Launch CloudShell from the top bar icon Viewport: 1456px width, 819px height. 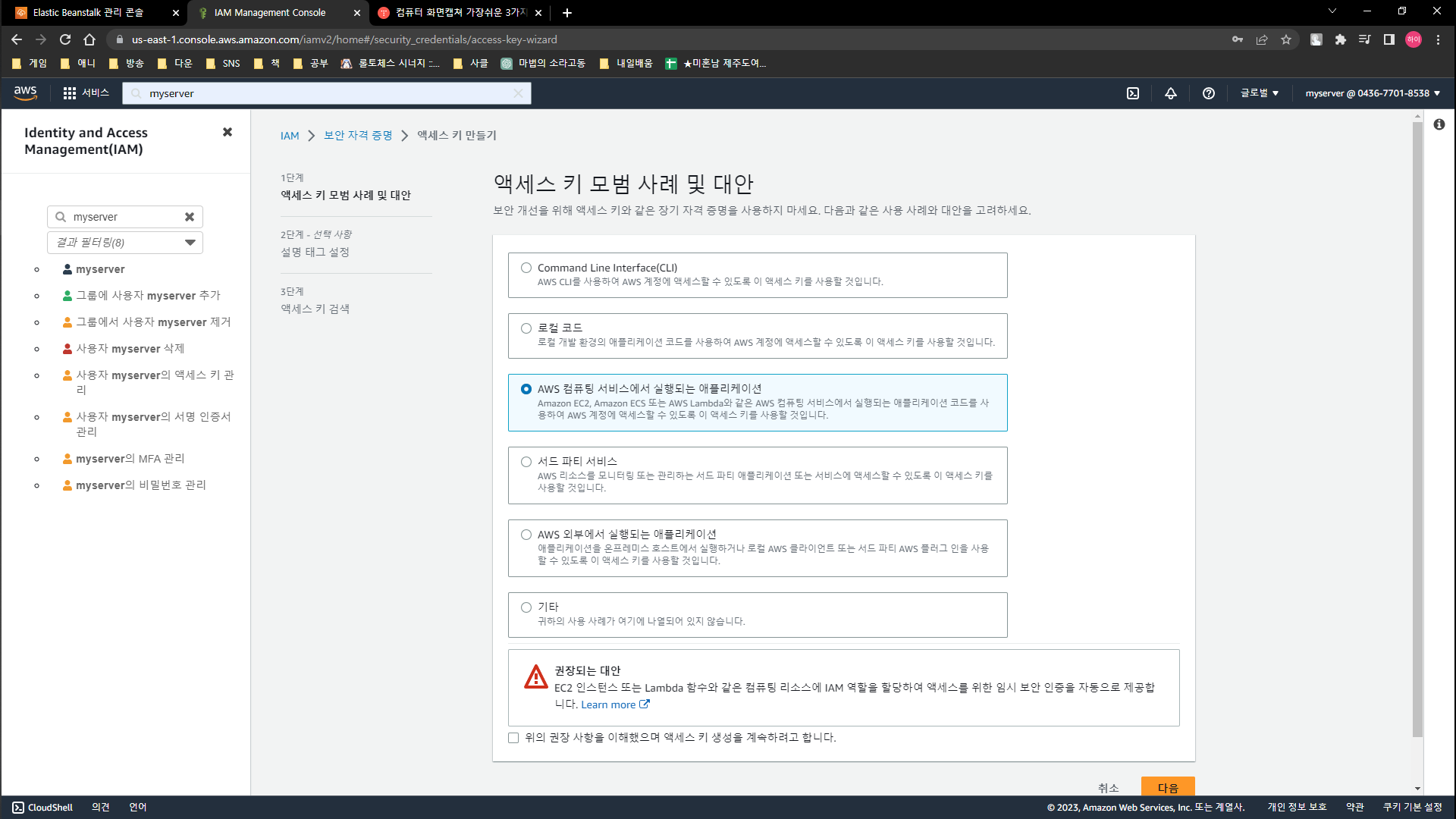(1133, 93)
